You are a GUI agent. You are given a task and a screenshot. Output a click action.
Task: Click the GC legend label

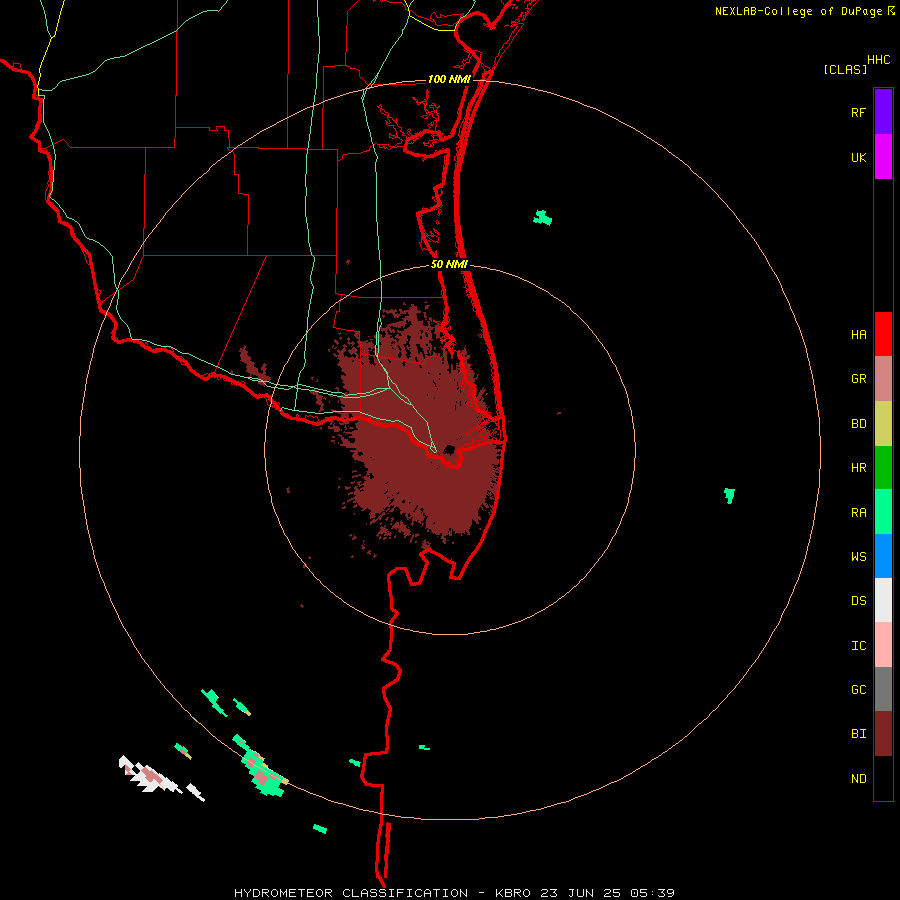tap(858, 690)
